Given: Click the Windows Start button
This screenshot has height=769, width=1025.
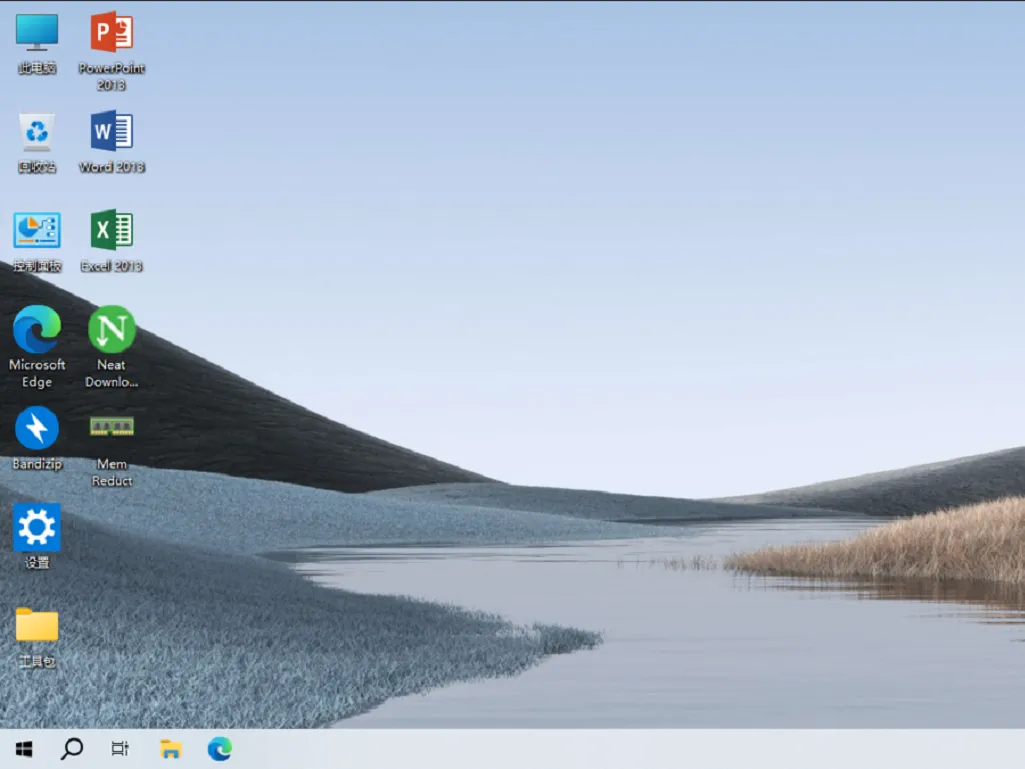Looking at the screenshot, I should (x=23, y=748).
